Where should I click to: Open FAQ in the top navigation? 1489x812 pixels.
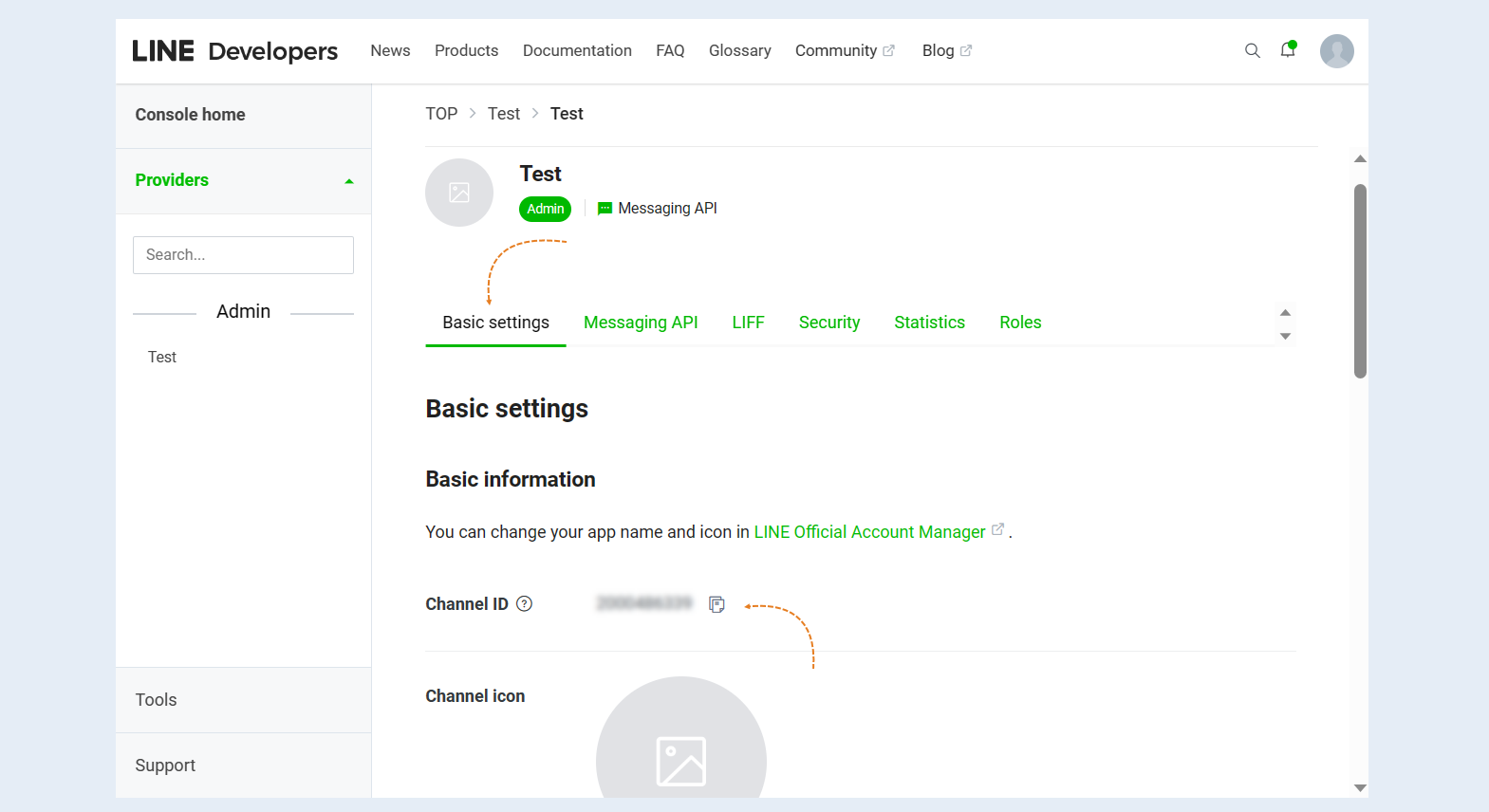pos(670,50)
